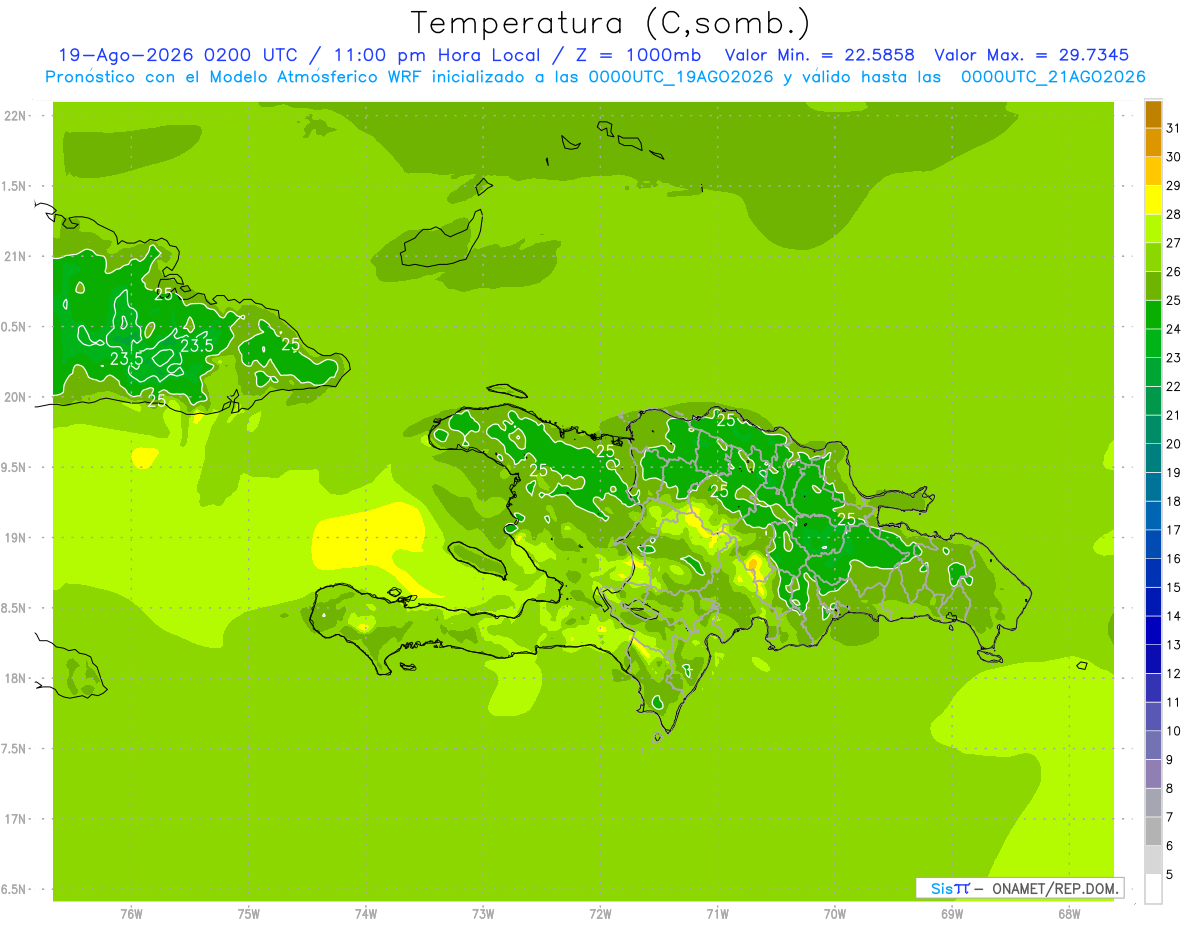The image size is (1200, 927).
Task: Click the '8' label on the color scale
Action: click(1170, 789)
